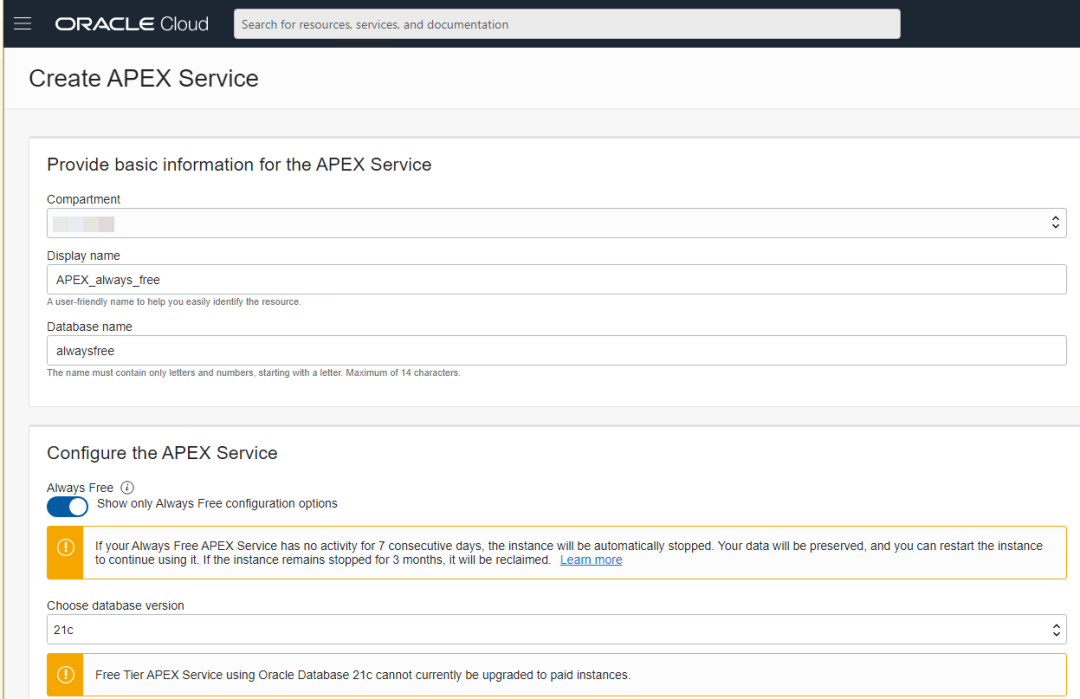Open the hamburger navigation menu

pyautogui.click(x=22, y=23)
